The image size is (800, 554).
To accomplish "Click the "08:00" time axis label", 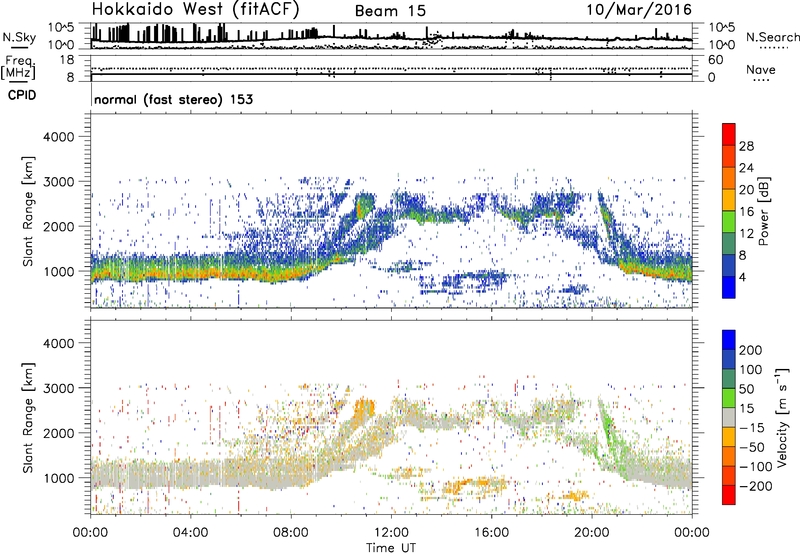I will pyautogui.click(x=291, y=533).
